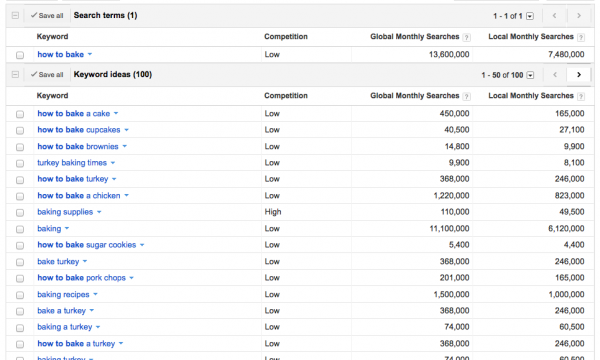Screen dimensions: 600x360
Task: Open the 'baking supplies' keyword link
Action: (65, 212)
